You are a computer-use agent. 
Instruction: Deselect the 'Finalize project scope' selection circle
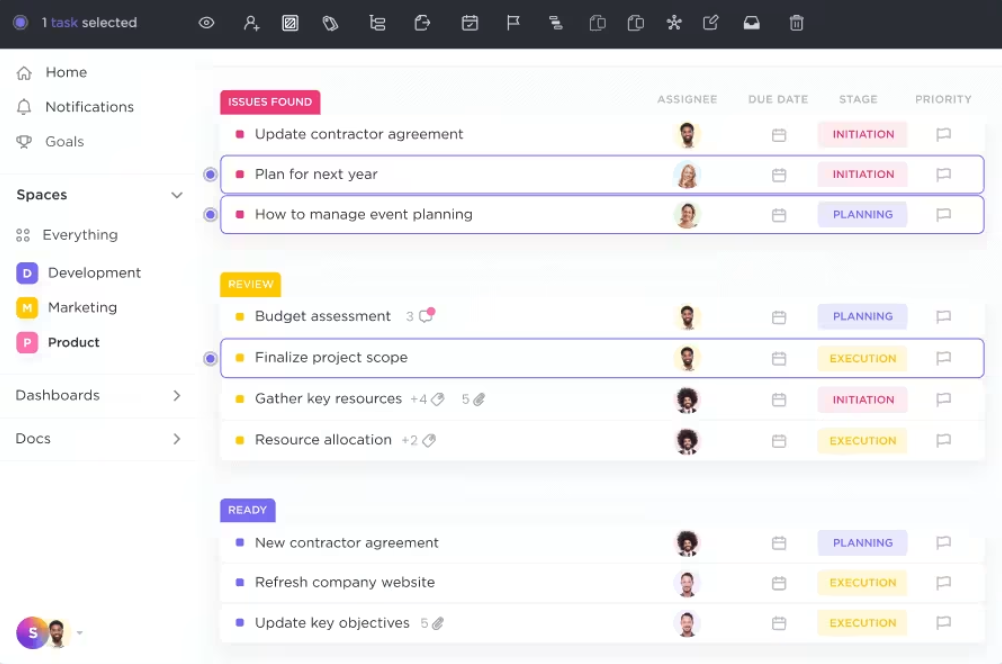point(210,358)
